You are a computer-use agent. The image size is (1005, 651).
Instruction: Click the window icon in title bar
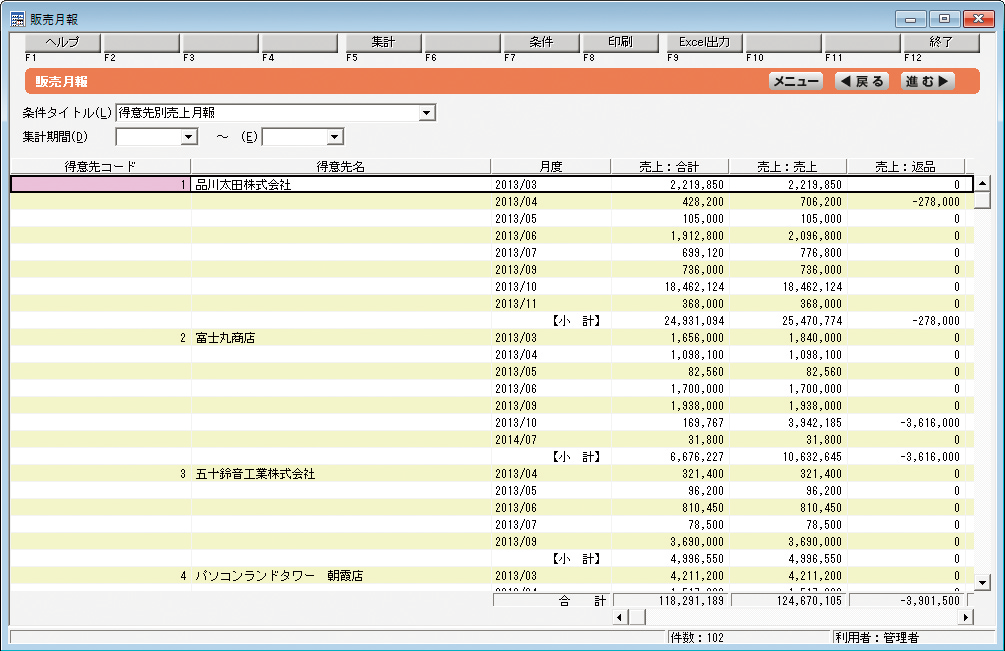(17, 19)
